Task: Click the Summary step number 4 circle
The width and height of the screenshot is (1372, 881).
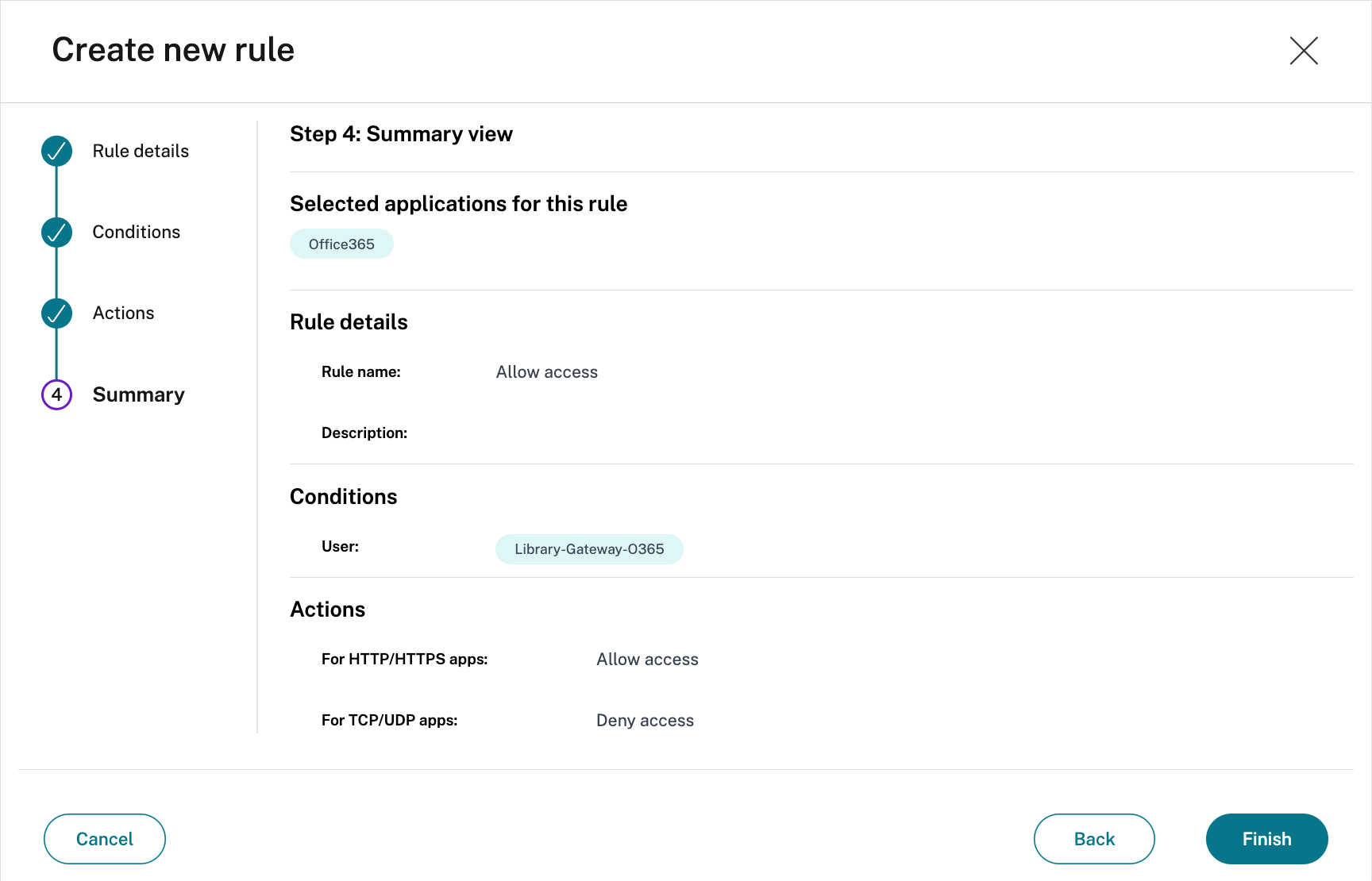Action: click(56, 394)
